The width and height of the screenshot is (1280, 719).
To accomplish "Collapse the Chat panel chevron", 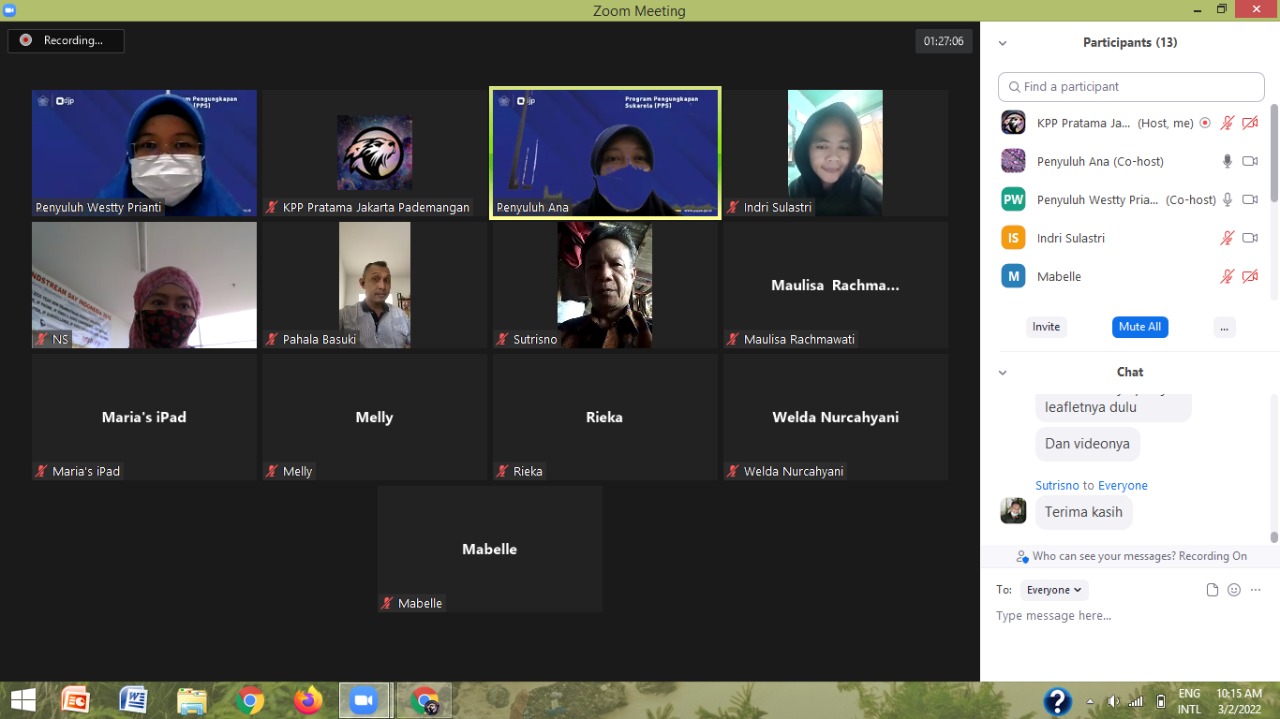I will pyautogui.click(x=1003, y=373).
